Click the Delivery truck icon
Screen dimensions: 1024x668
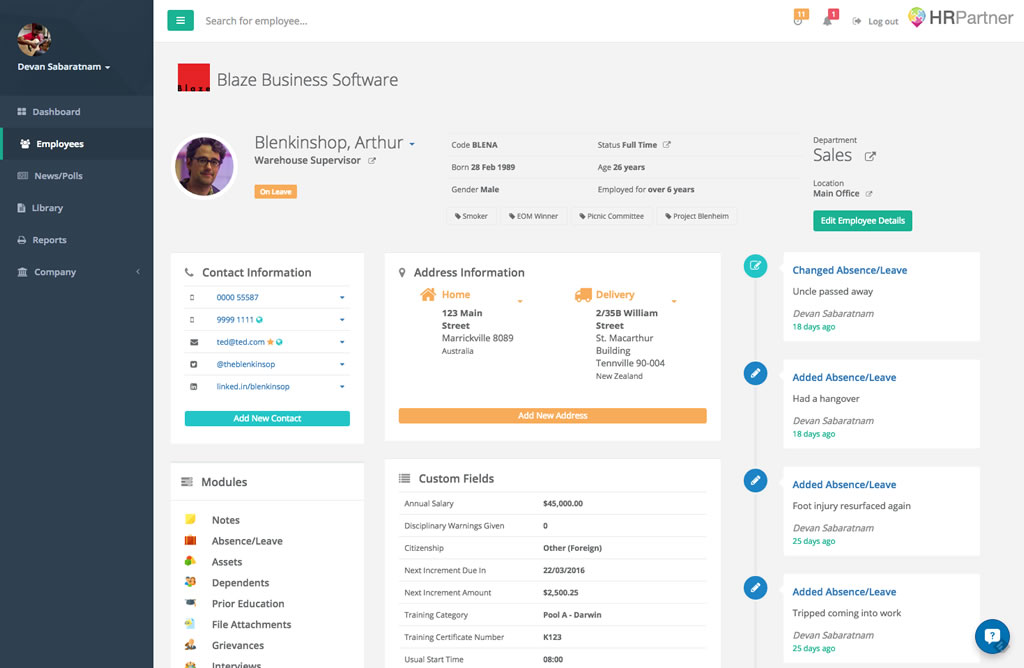point(583,295)
